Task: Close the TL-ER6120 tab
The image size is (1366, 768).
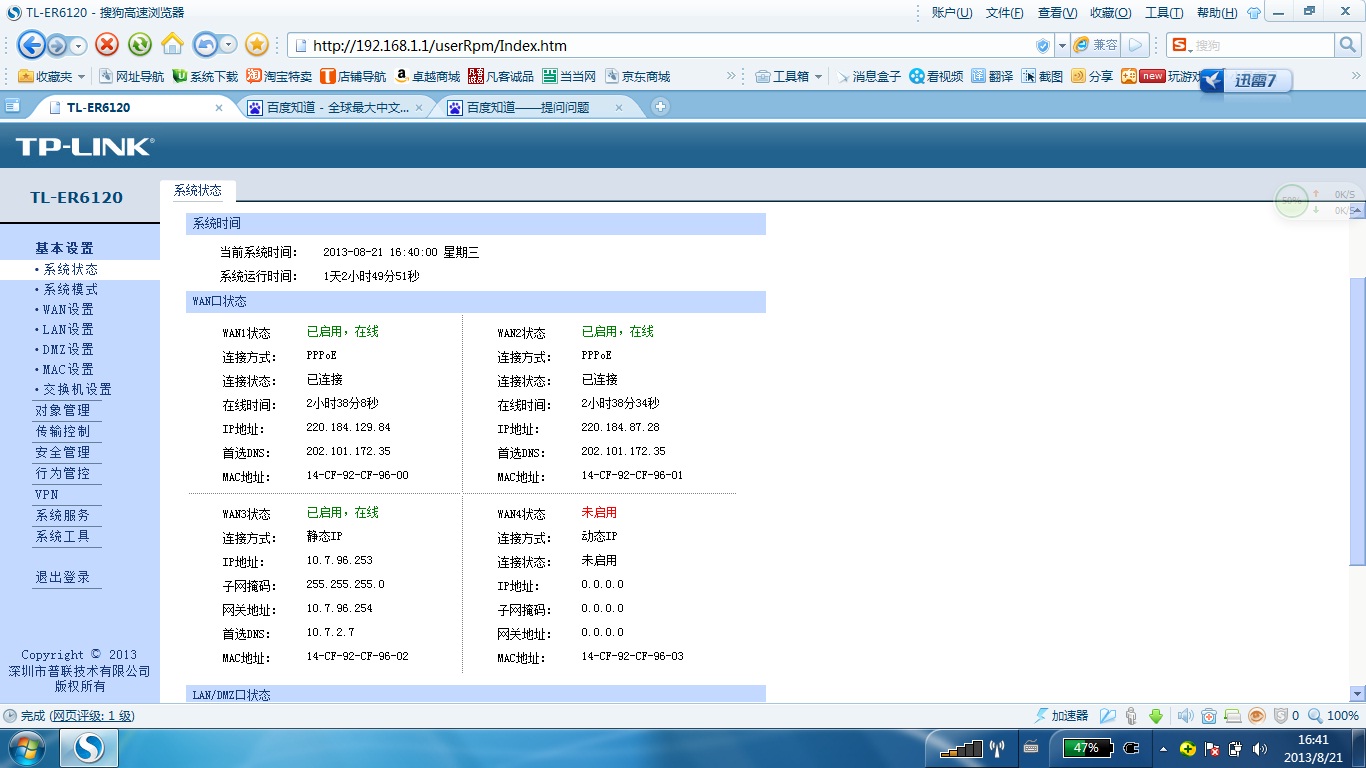Action: pyautogui.click(x=219, y=107)
